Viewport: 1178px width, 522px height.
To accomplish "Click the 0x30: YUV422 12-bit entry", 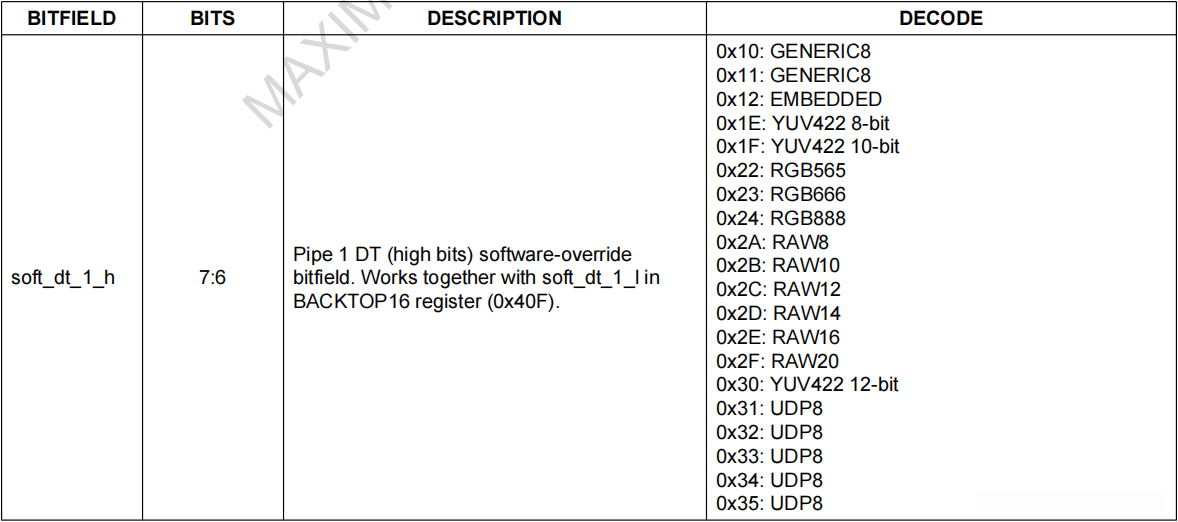I will [808, 385].
